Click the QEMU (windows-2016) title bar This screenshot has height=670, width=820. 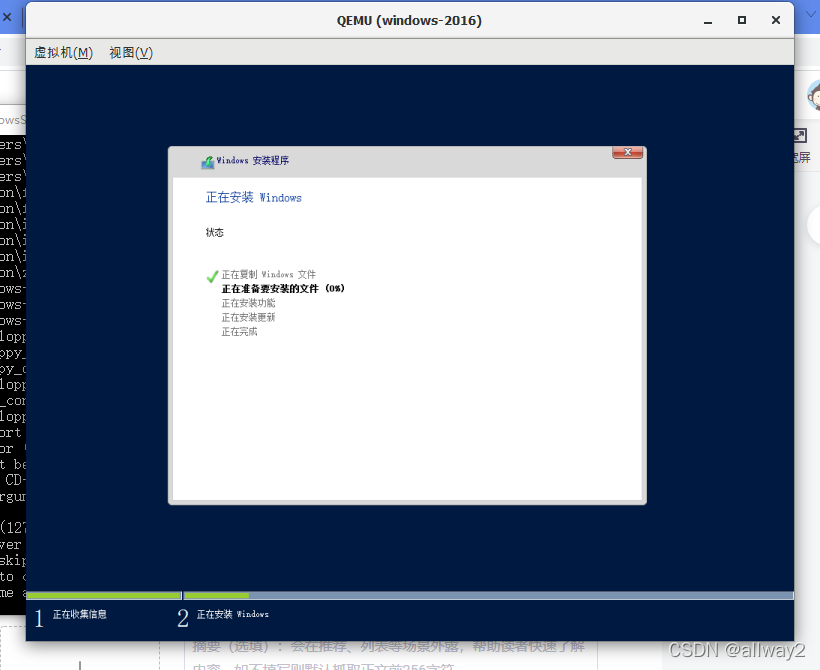(409, 20)
